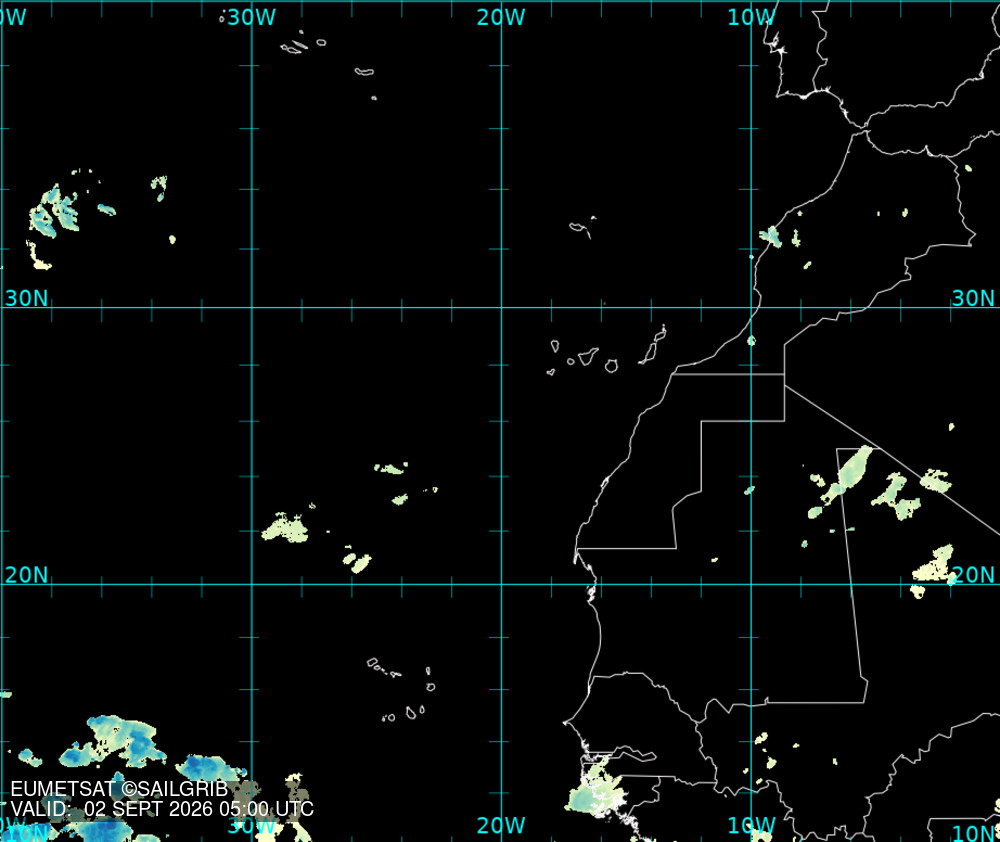Click the 30N latitude label on right

(x=973, y=298)
